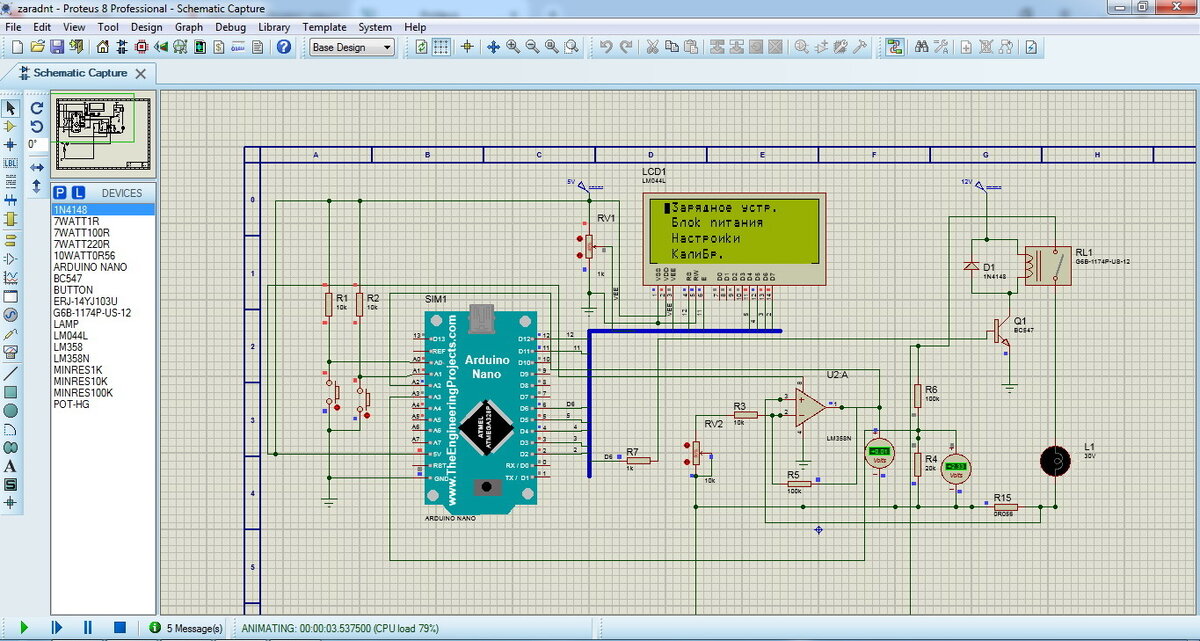Click the lamp L1 on the schematic
The width and height of the screenshot is (1200, 641).
tap(1053, 460)
